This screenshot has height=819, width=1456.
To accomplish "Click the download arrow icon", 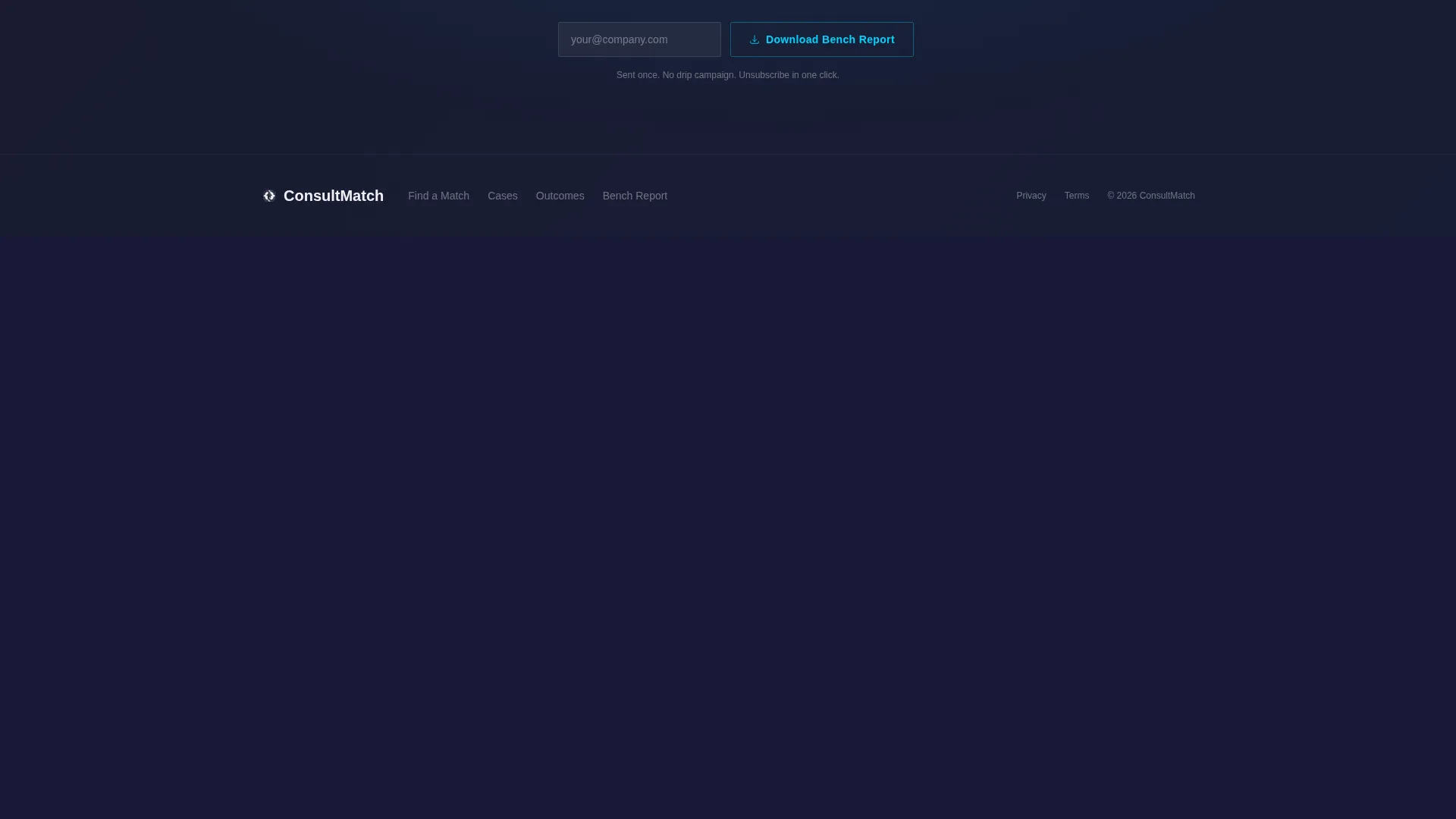I will point(755,39).
